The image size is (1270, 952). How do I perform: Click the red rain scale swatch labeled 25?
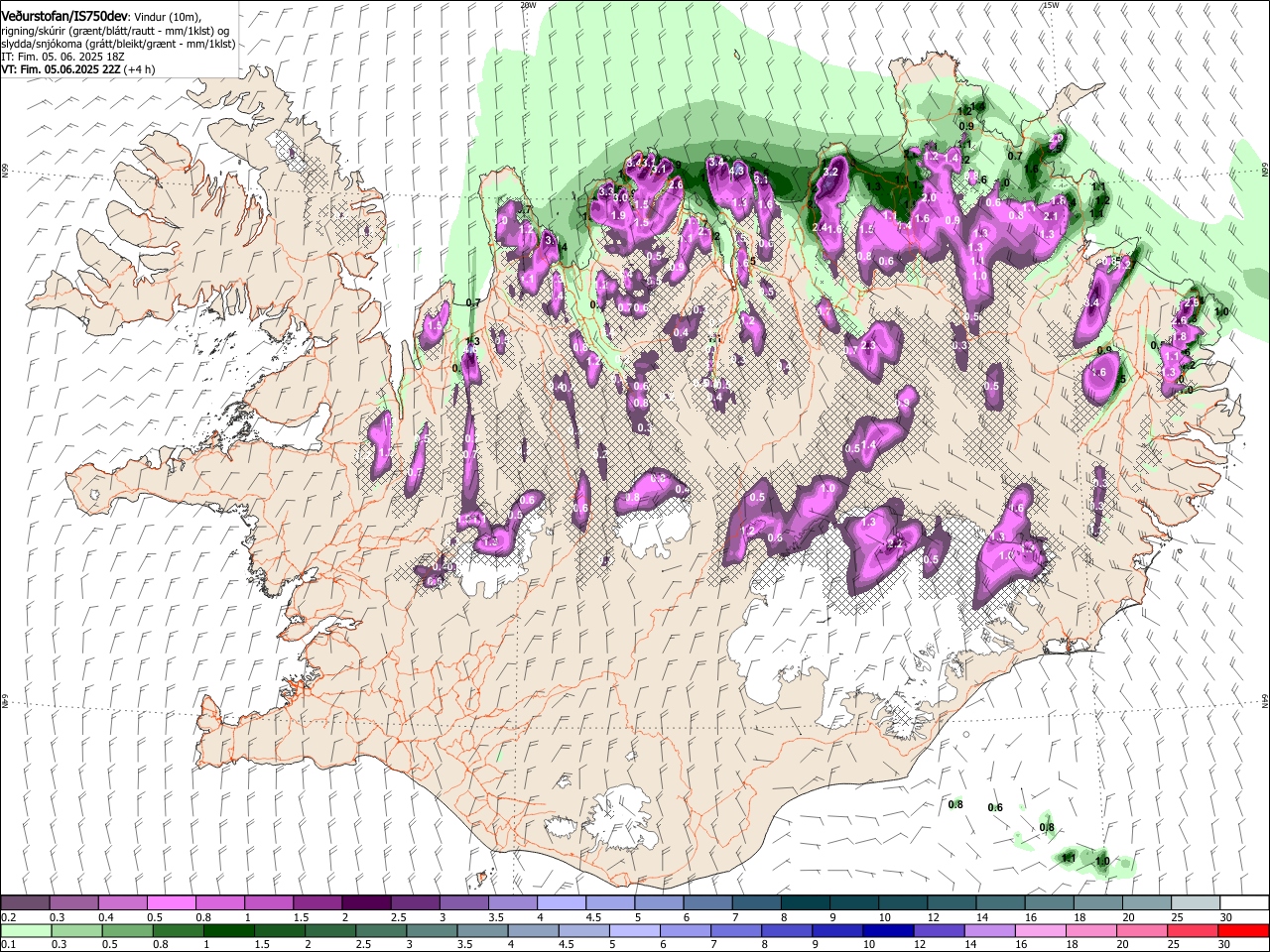pos(1194,930)
